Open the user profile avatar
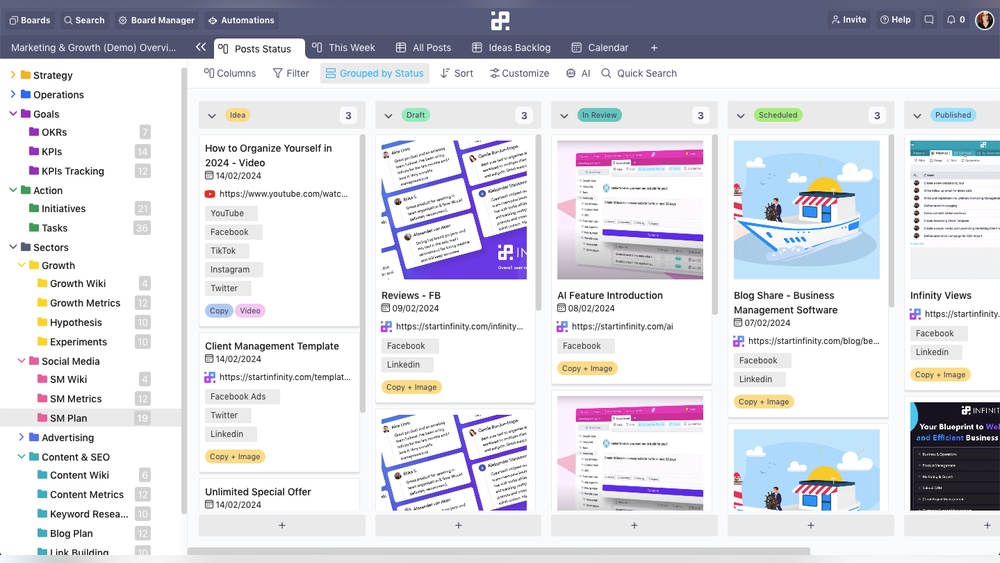The image size is (1000, 563). pyautogui.click(x=984, y=20)
